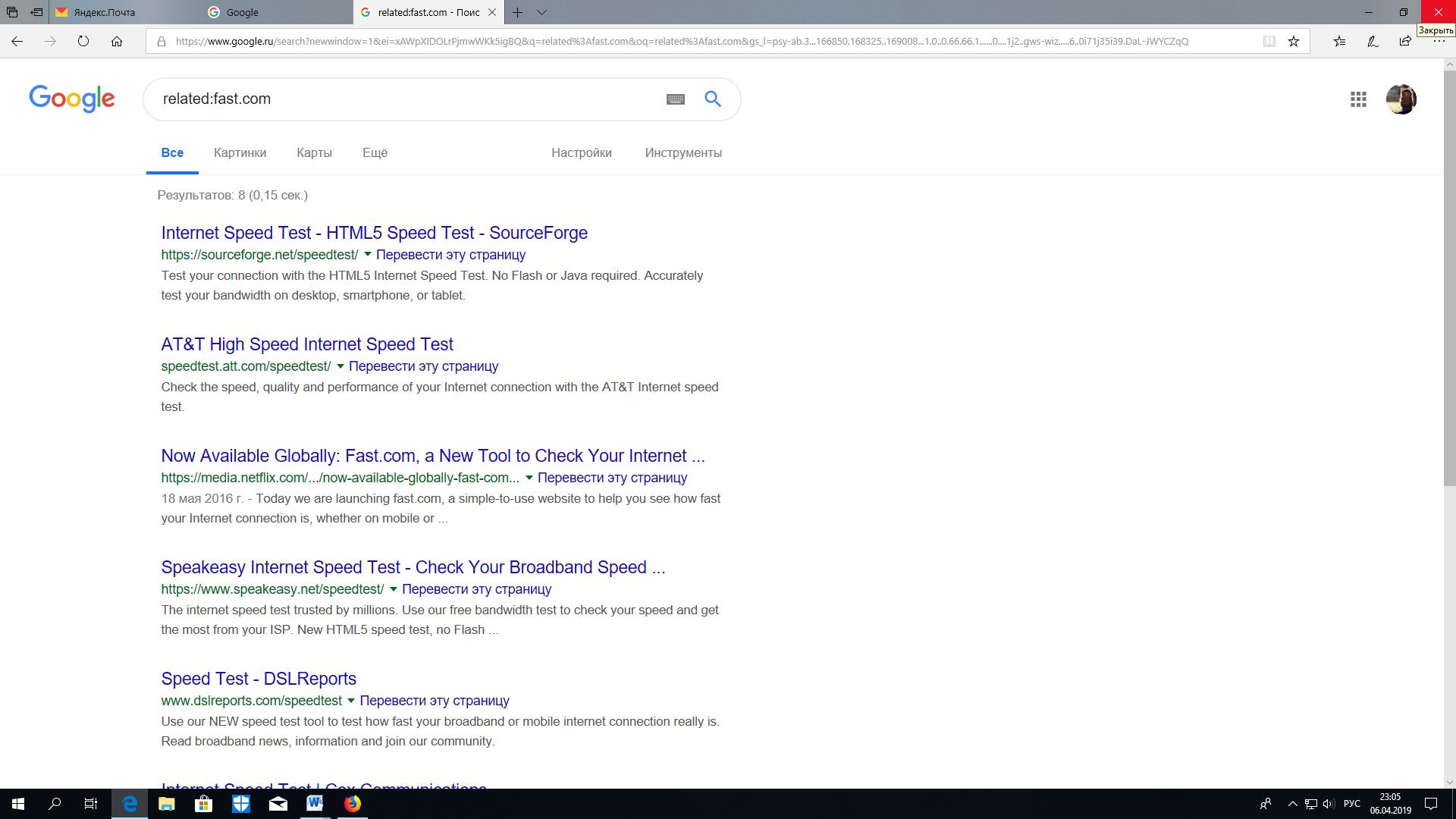Open Mail app from taskbar
This screenshot has height=819, width=1456.
pyautogui.click(x=278, y=804)
